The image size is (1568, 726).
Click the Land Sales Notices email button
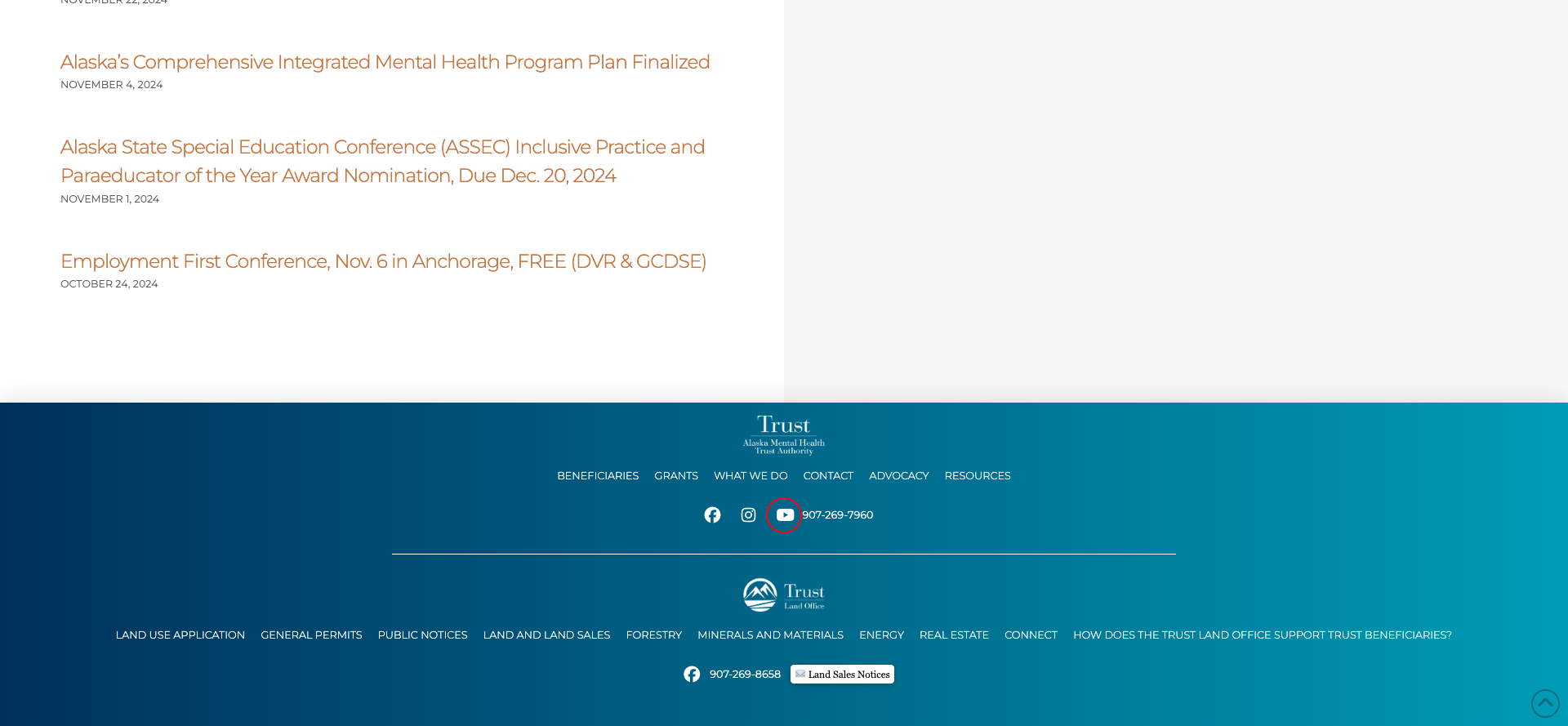[x=842, y=675]
